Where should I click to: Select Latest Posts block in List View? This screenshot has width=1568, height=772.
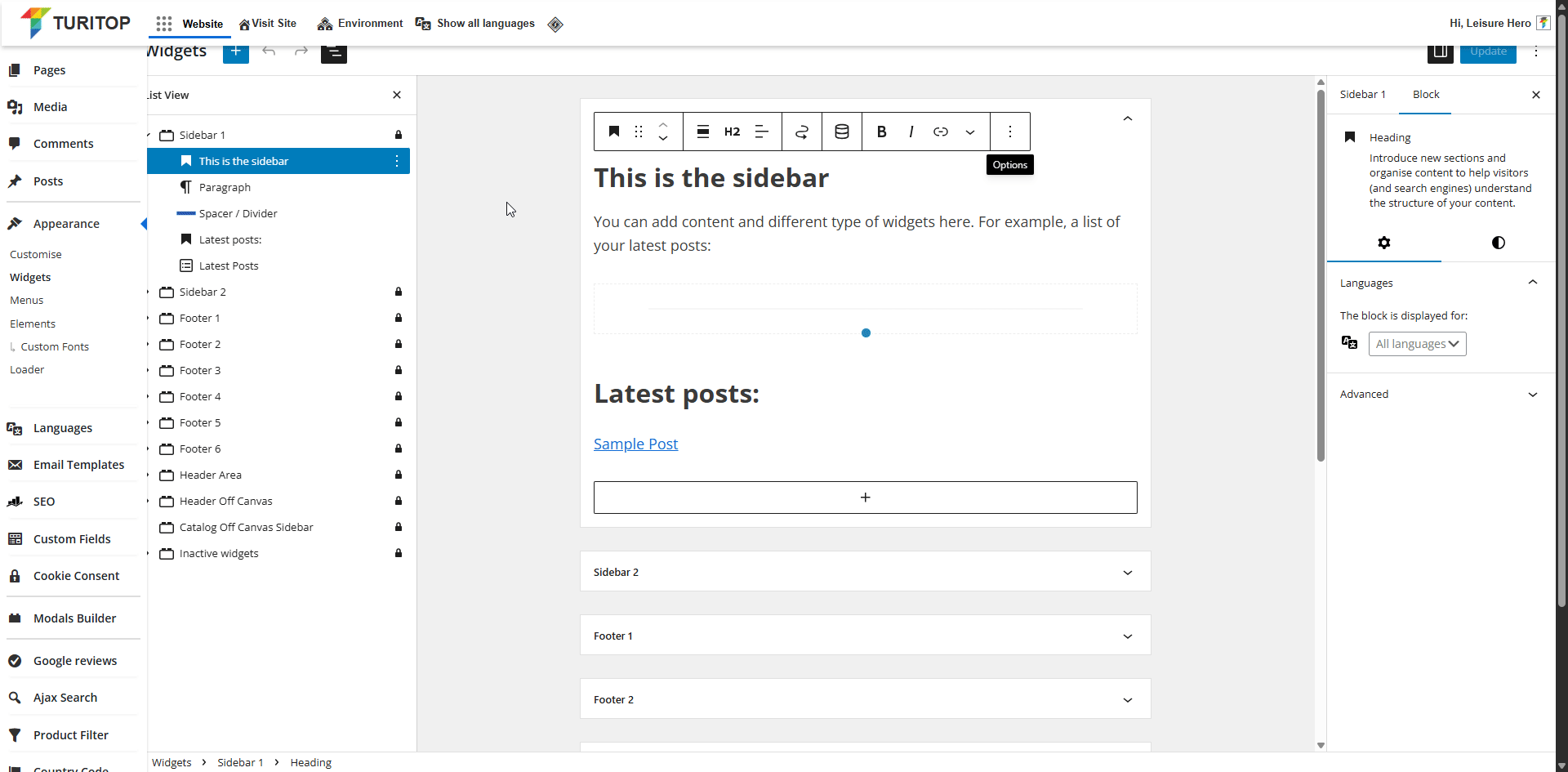(229, 266)
